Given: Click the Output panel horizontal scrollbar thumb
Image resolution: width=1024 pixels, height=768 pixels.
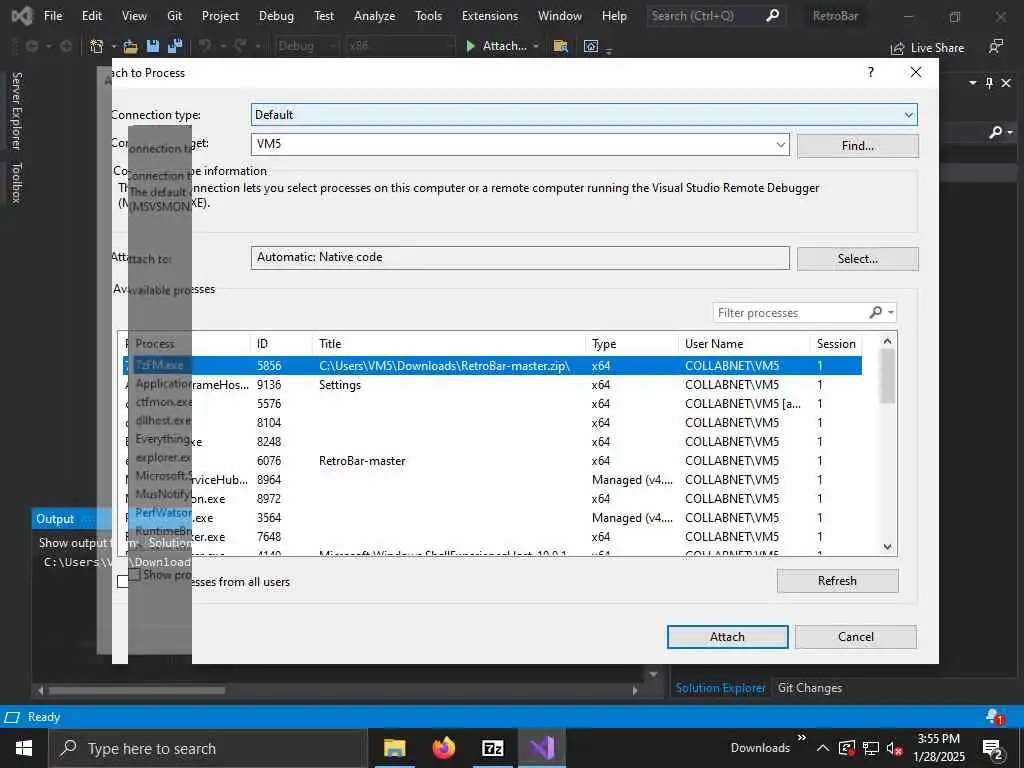Looking at the screenshot, I should tap(137, 690).
